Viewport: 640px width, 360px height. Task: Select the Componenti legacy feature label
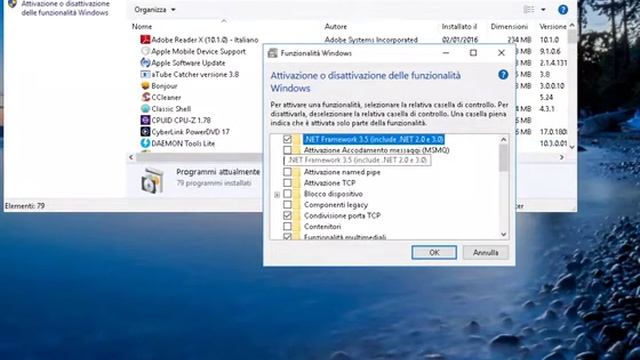(x=336, y=205)
